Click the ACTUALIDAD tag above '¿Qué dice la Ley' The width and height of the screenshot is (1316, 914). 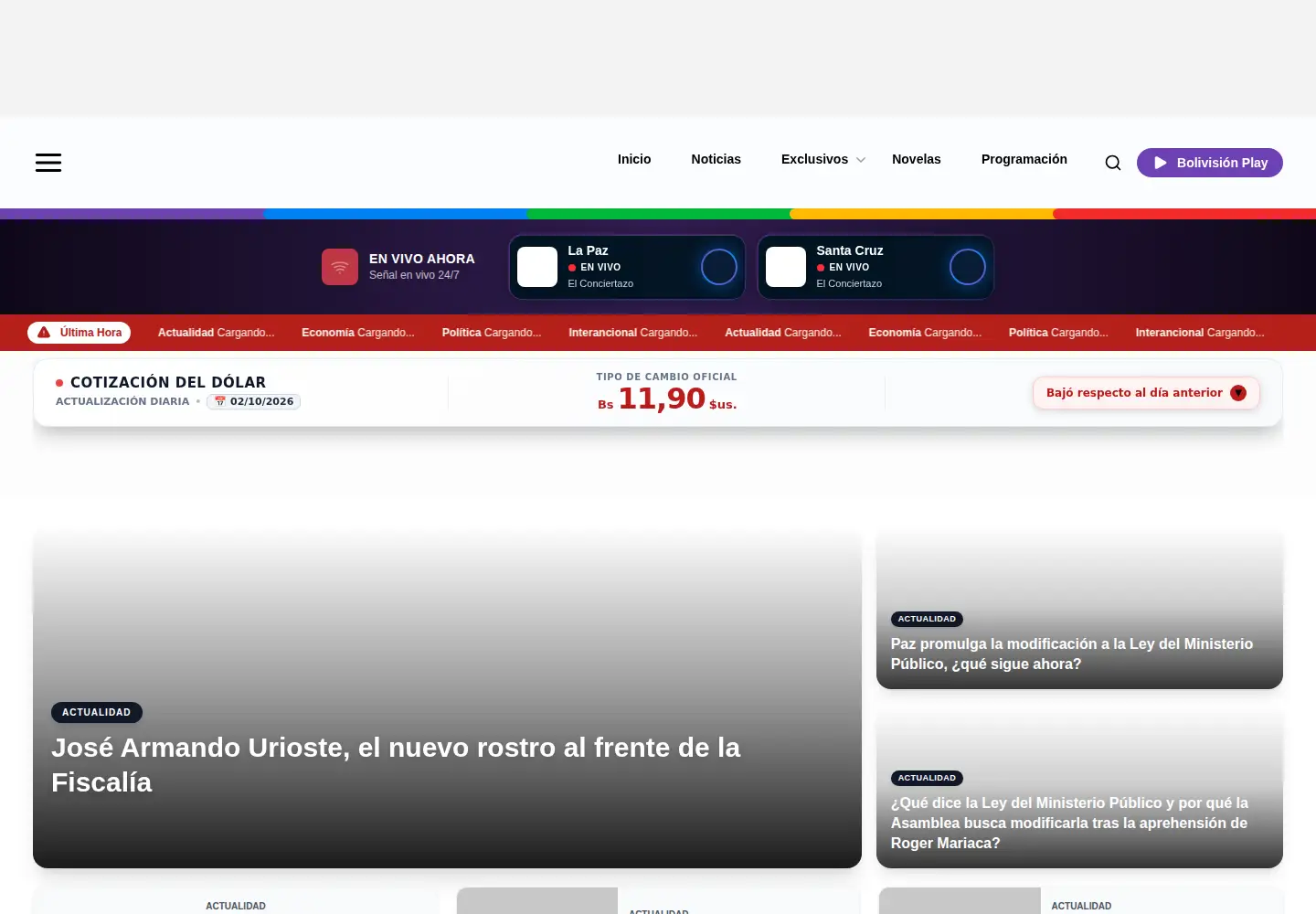[x=927, y=778]
